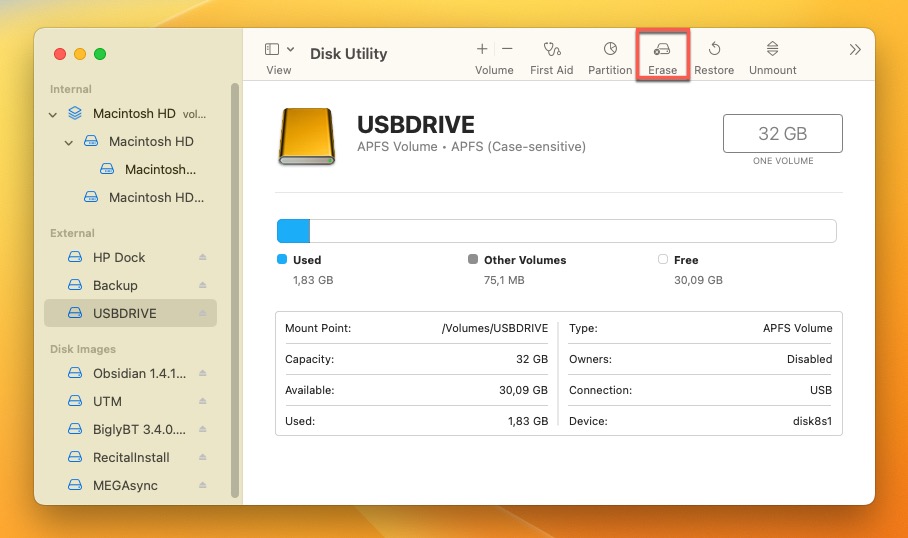Eject USBDRIVE from the sidebar

[x=203, y=313]
